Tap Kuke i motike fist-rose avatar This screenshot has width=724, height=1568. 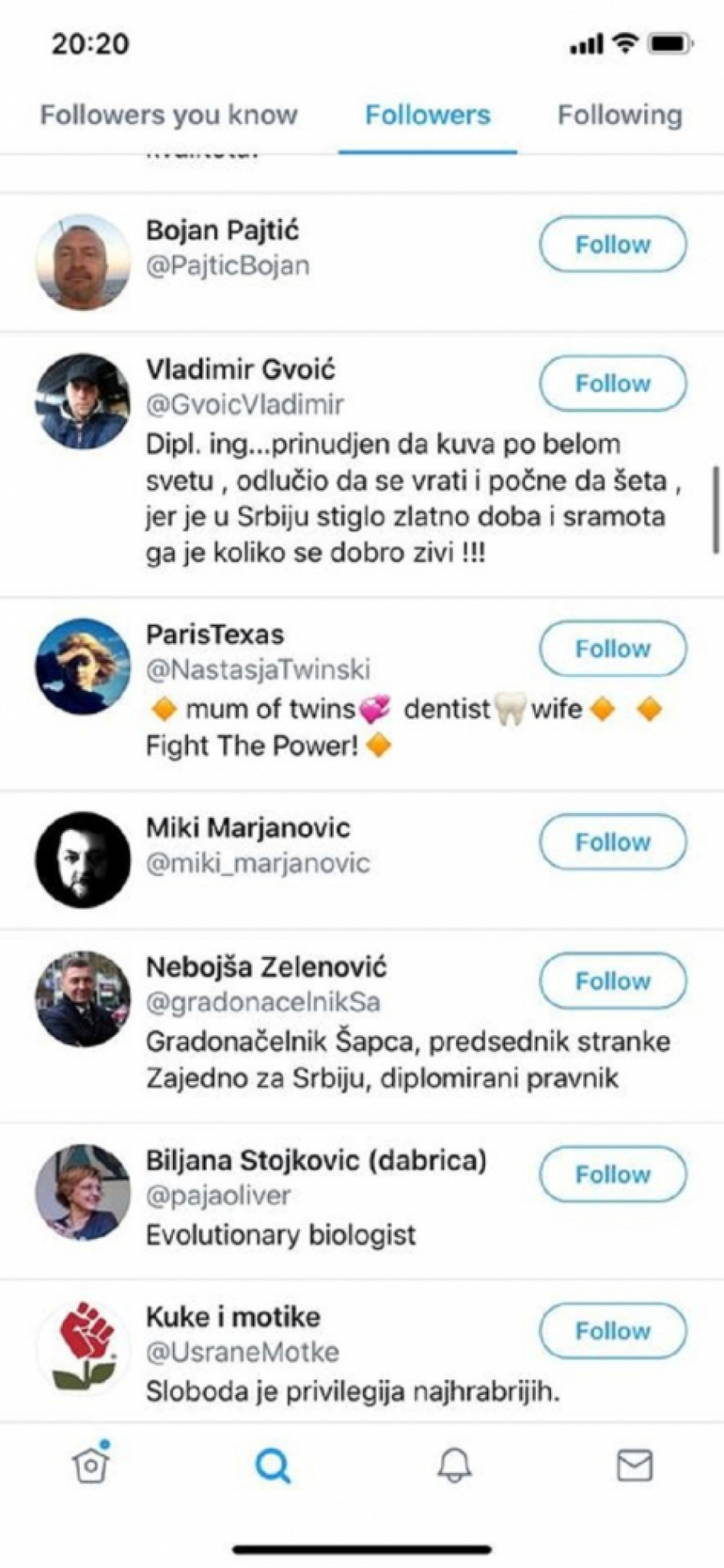pyautogui.click(x=83, y=1348)
